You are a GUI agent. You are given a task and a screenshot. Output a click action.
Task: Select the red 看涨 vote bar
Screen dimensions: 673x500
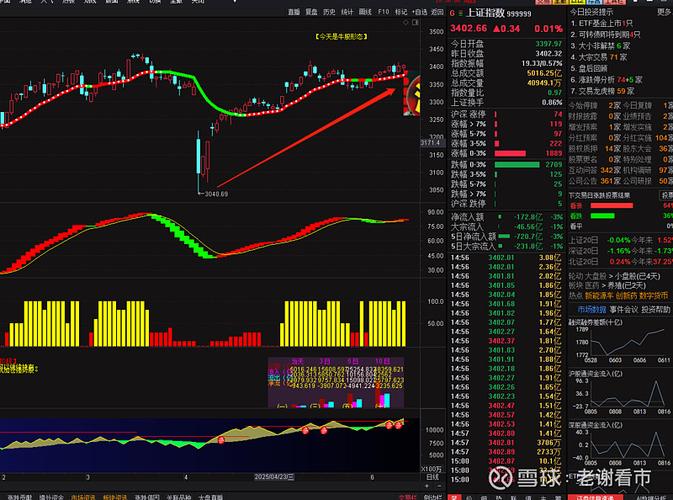click(x=612, y=206)
